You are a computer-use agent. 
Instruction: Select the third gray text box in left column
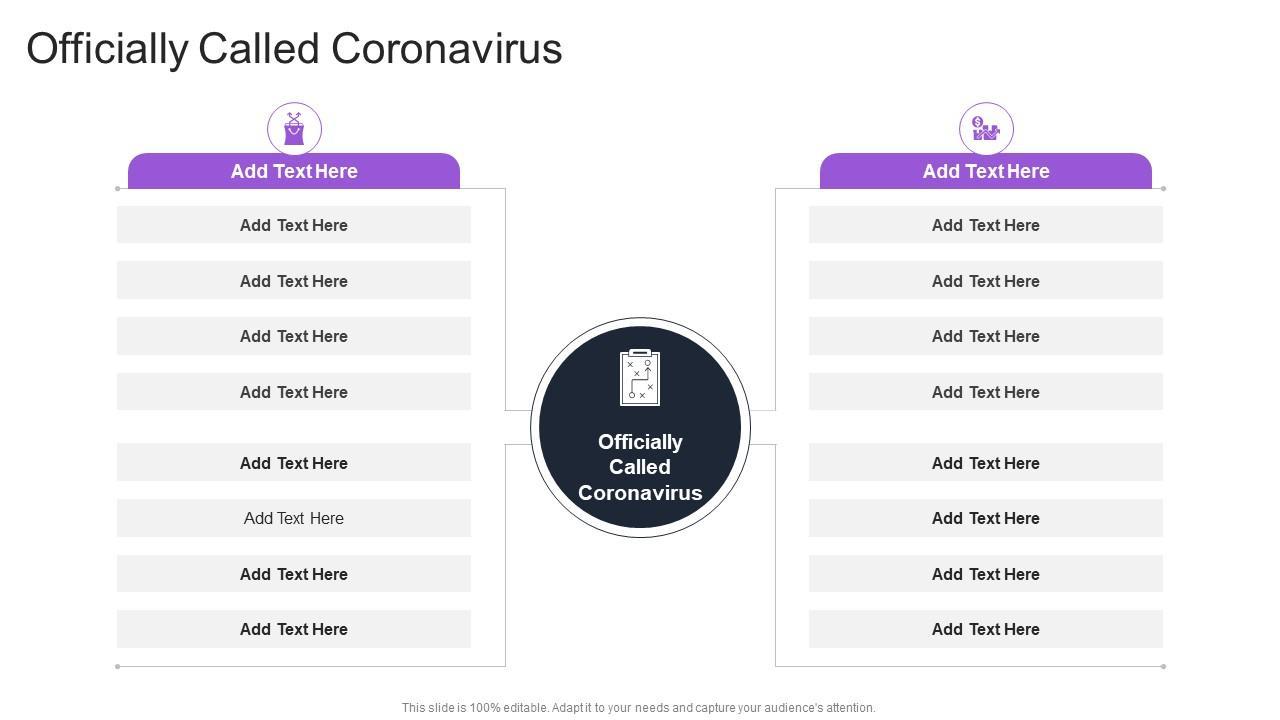pos(294,336)
